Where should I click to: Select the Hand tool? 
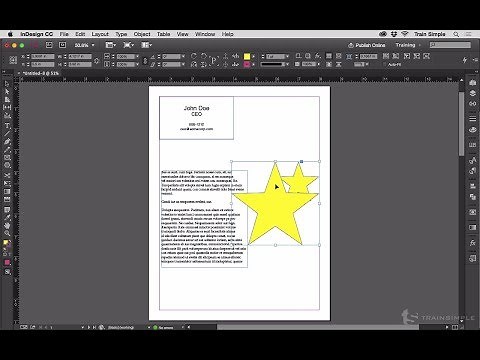[x=7, y=226]
